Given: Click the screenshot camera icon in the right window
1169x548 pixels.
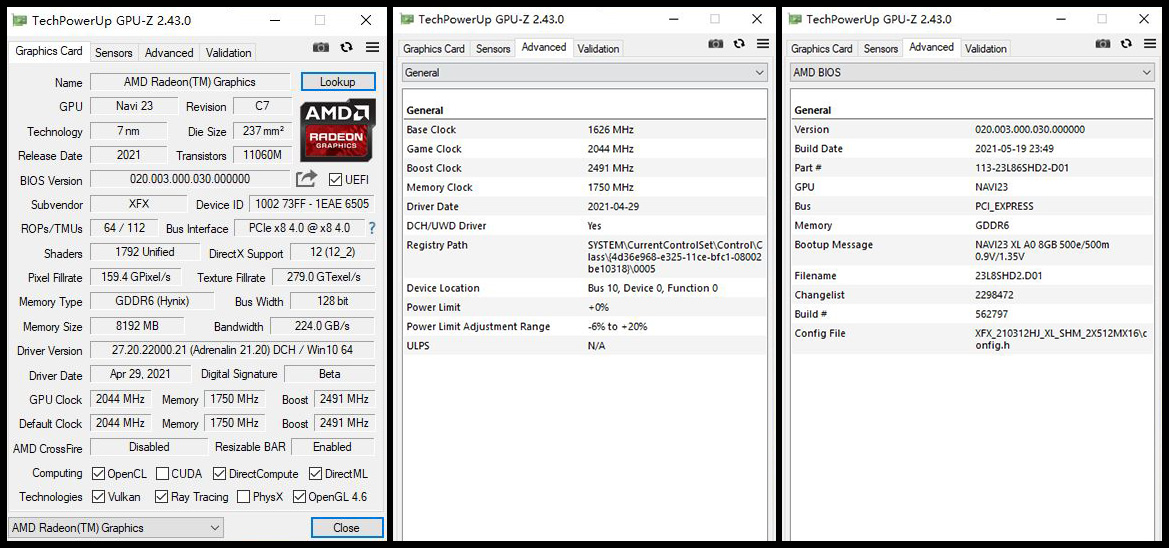Looking at the screenshot, I should [x=1103, y=43].
